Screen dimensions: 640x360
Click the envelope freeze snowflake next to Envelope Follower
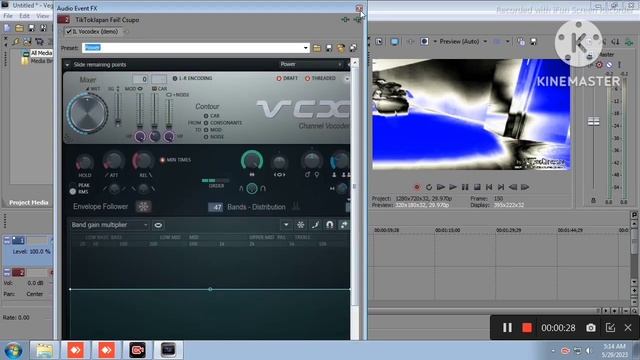click(143, 207)
